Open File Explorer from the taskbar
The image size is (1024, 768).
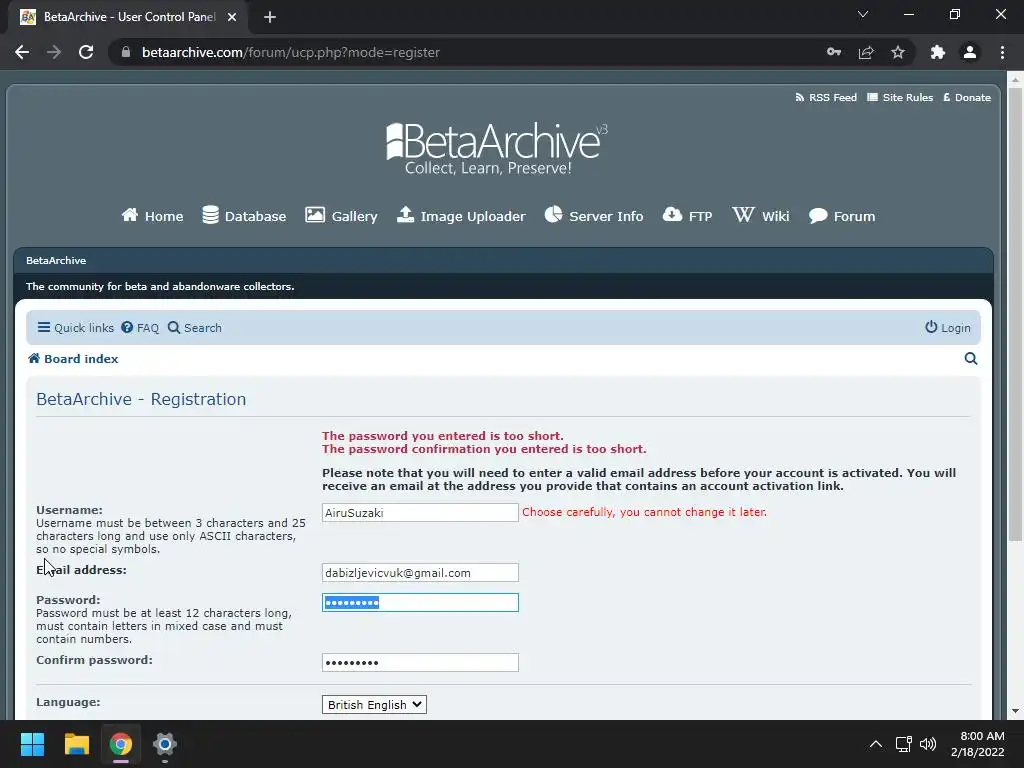[x=76, y=744]
